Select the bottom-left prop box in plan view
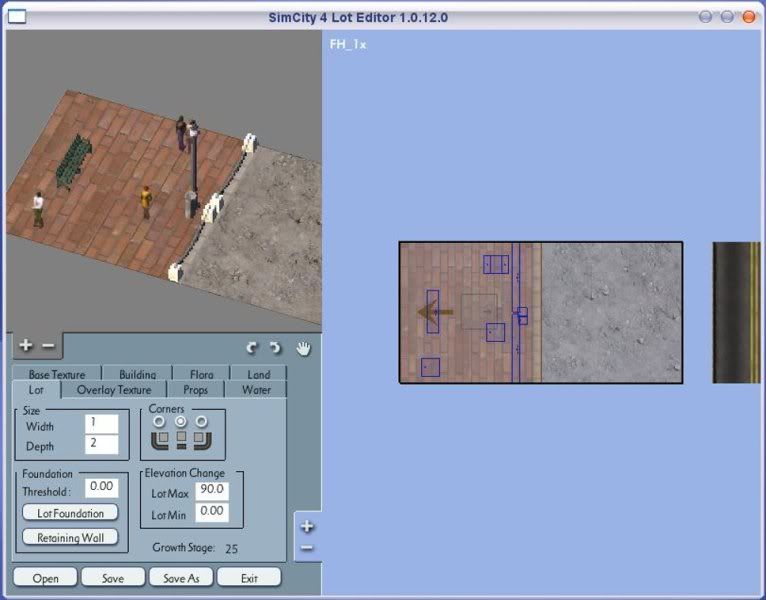Image resolution: width=766 pixels, height=600 pixels. coord(430,367)
